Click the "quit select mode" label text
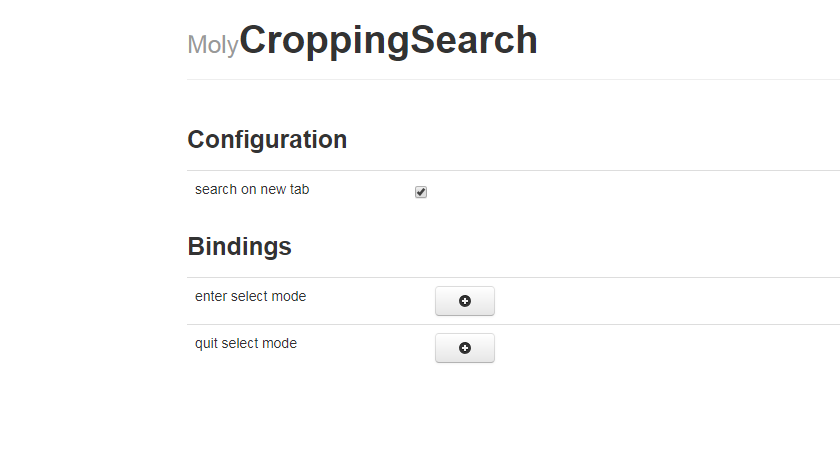 coord(246,343)
